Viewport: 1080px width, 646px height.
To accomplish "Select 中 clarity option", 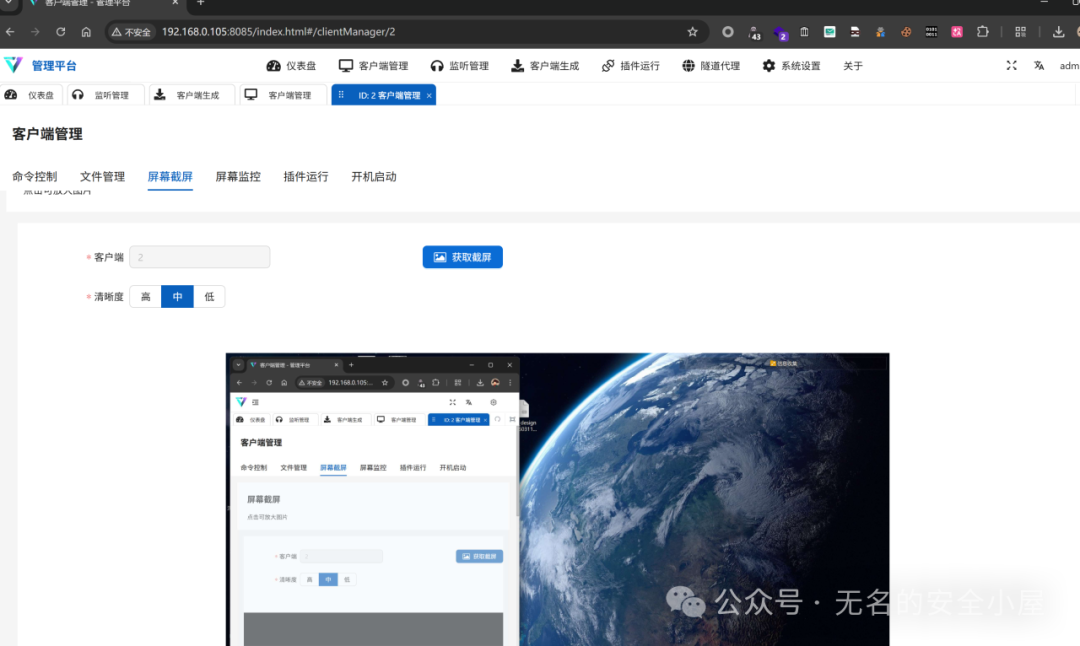I will click(177, 297).
